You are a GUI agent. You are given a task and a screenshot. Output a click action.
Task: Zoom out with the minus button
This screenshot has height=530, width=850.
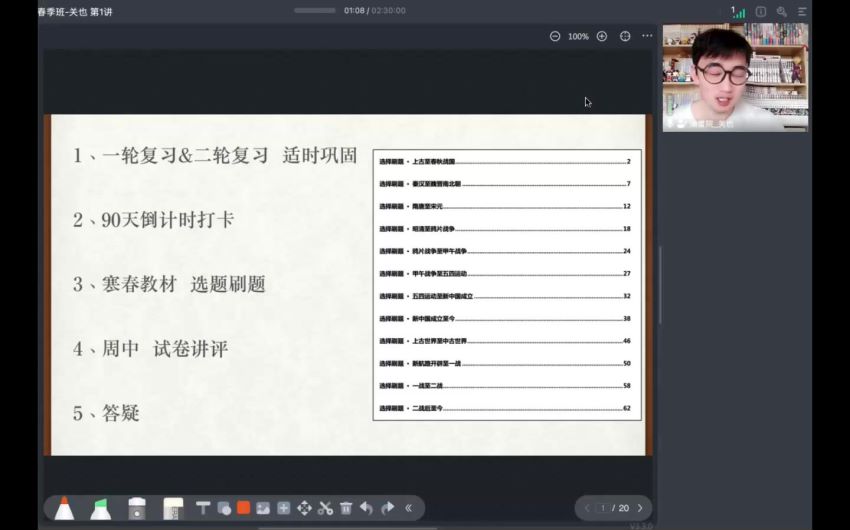555,36
